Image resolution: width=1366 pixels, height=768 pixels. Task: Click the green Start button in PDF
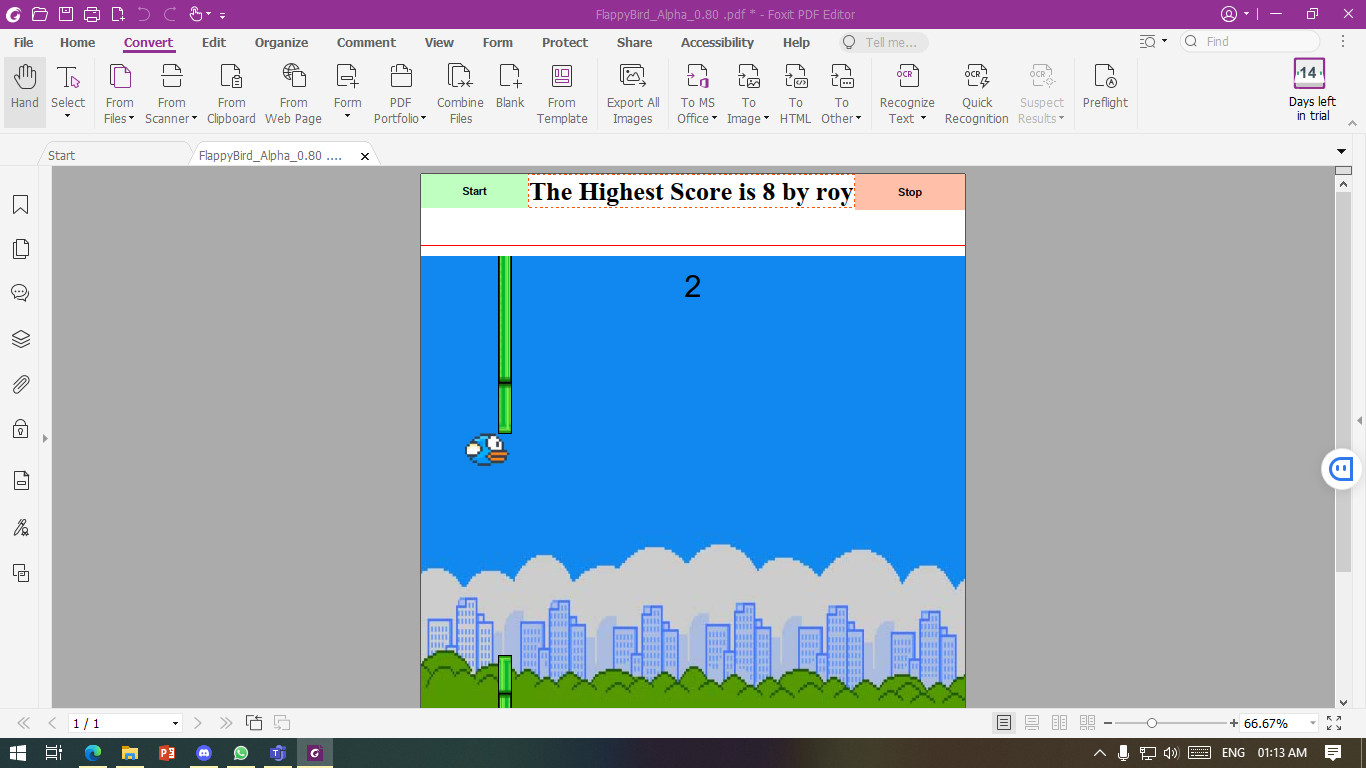474,191
